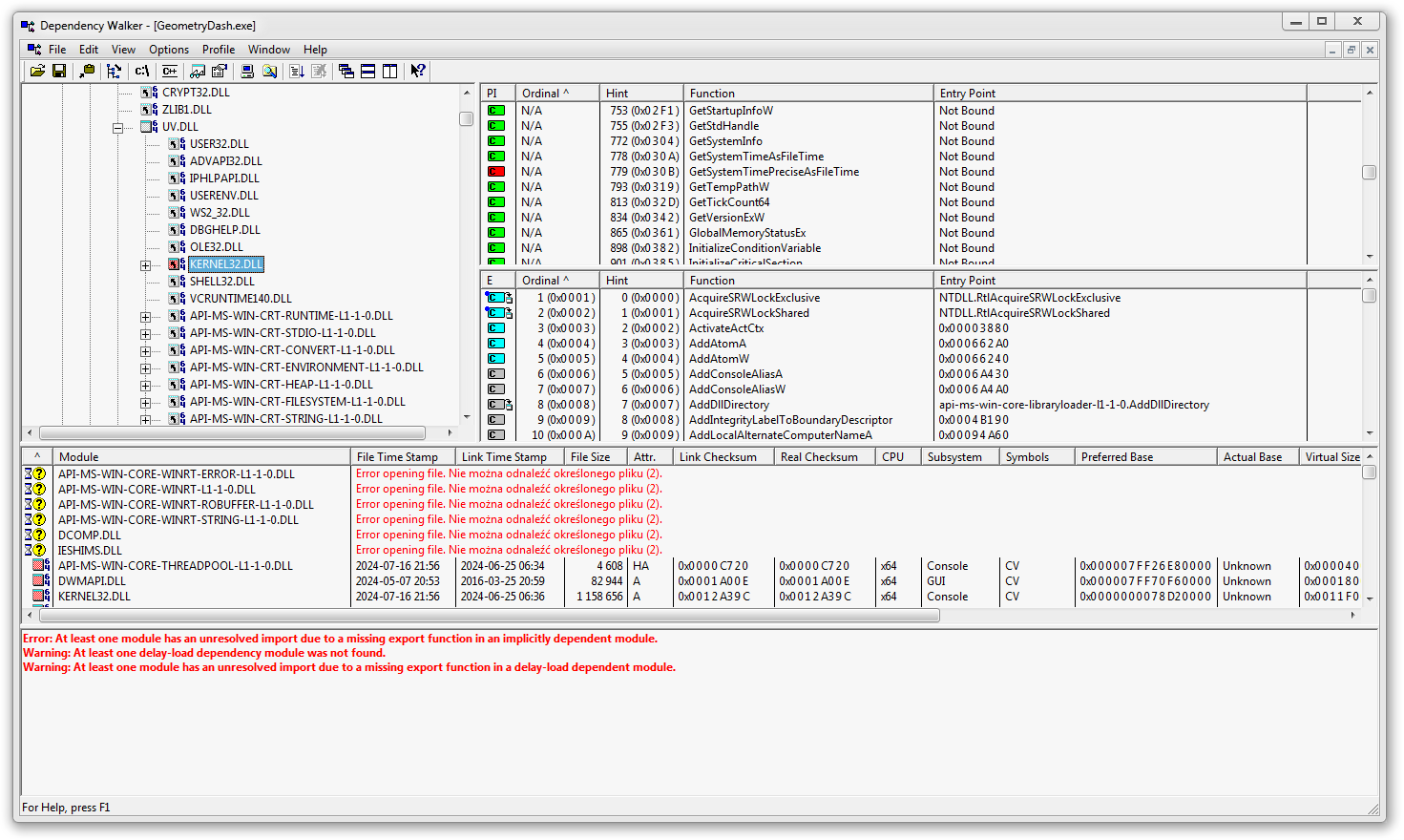Expand the API-MS-WIN-CRT-HEAP-L1-1-0.DLL node
Image resolution: width=1404 pixels, height=840 pixels.
[x=145, y=385]
